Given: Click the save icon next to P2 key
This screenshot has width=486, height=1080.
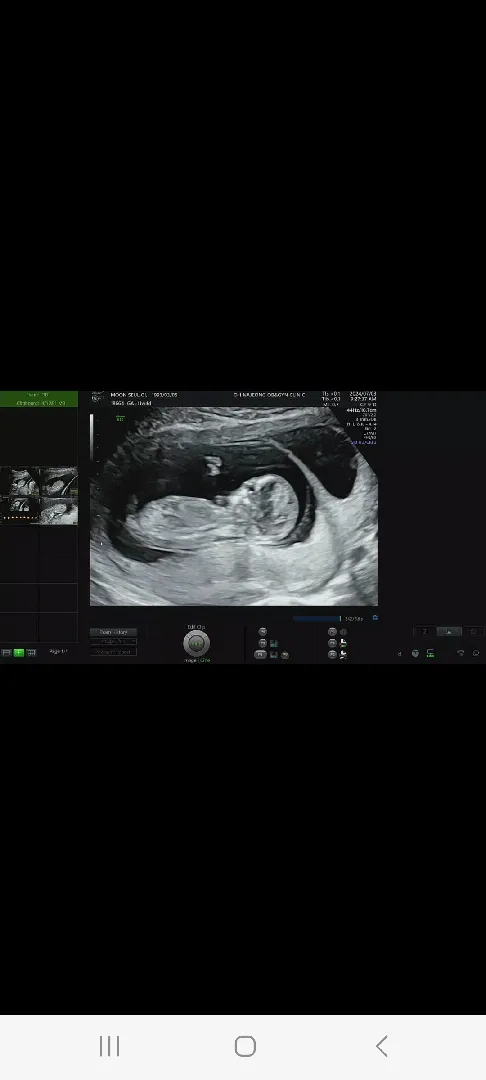Looking at the screenshot, I should [x=274, y=643].
